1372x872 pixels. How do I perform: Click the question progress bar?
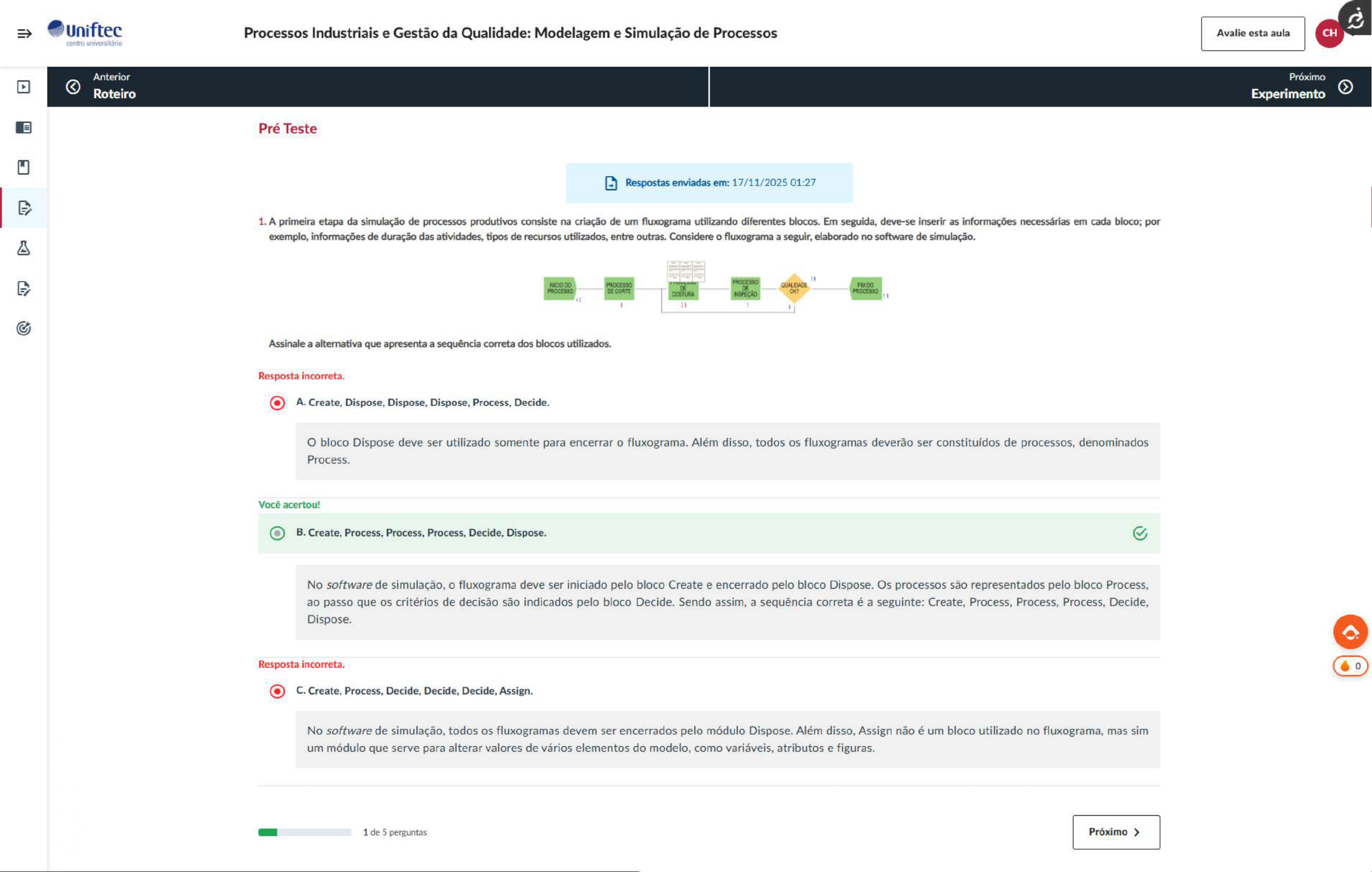tap(305, 832)
